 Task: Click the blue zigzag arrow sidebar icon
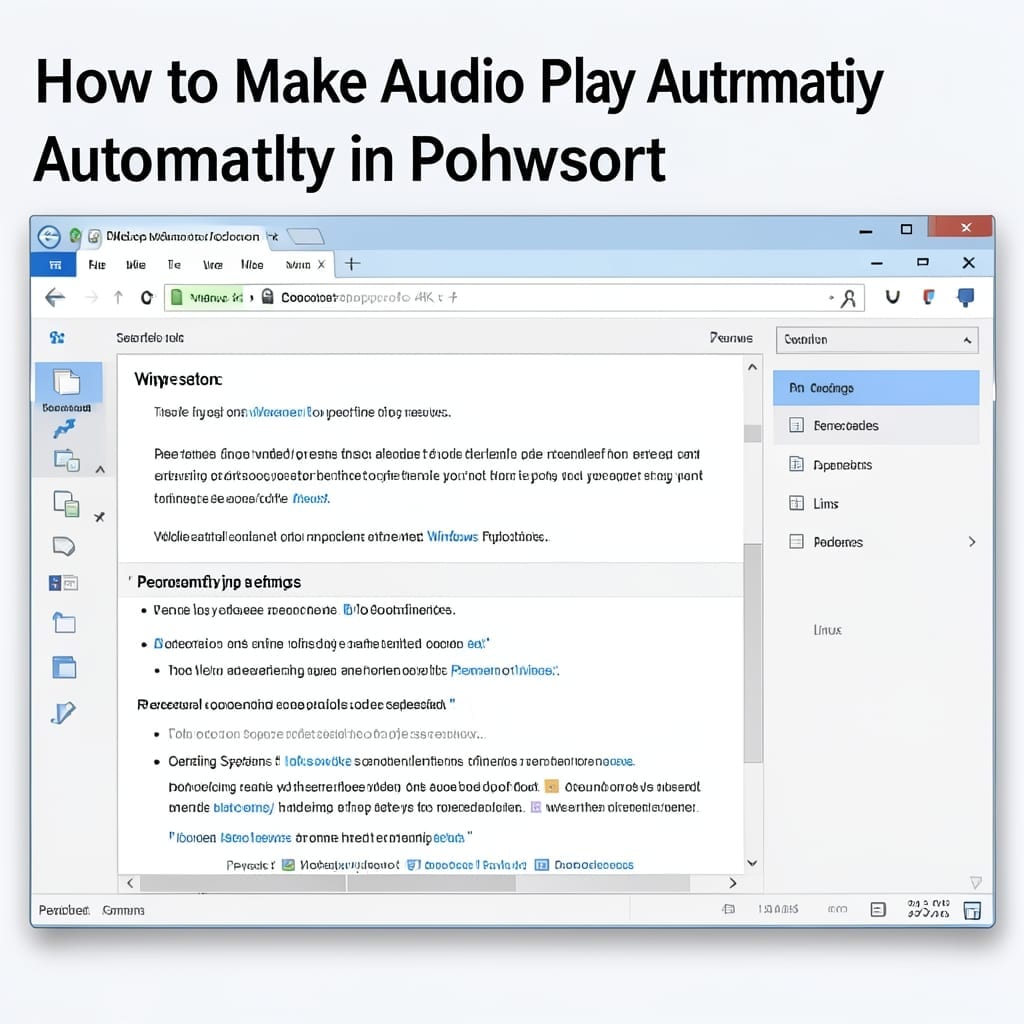click(x=64, y=429)
